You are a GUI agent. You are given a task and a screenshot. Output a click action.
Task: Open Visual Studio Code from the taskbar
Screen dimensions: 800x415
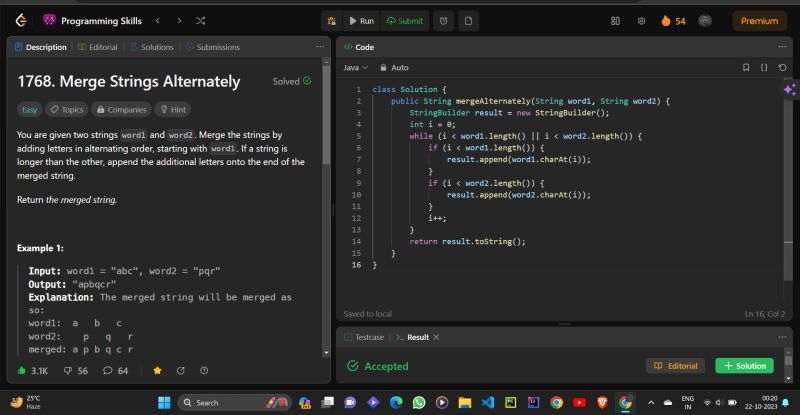pyautogui.click(x=488, y=403)
